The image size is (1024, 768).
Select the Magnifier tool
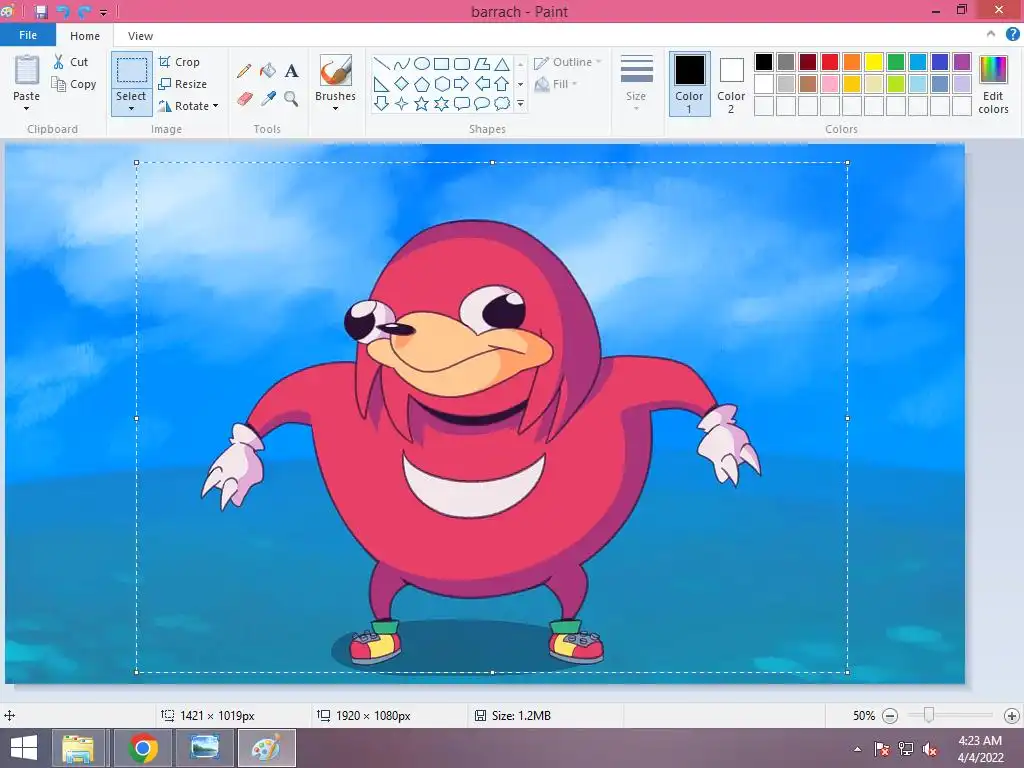pos(291,99)
